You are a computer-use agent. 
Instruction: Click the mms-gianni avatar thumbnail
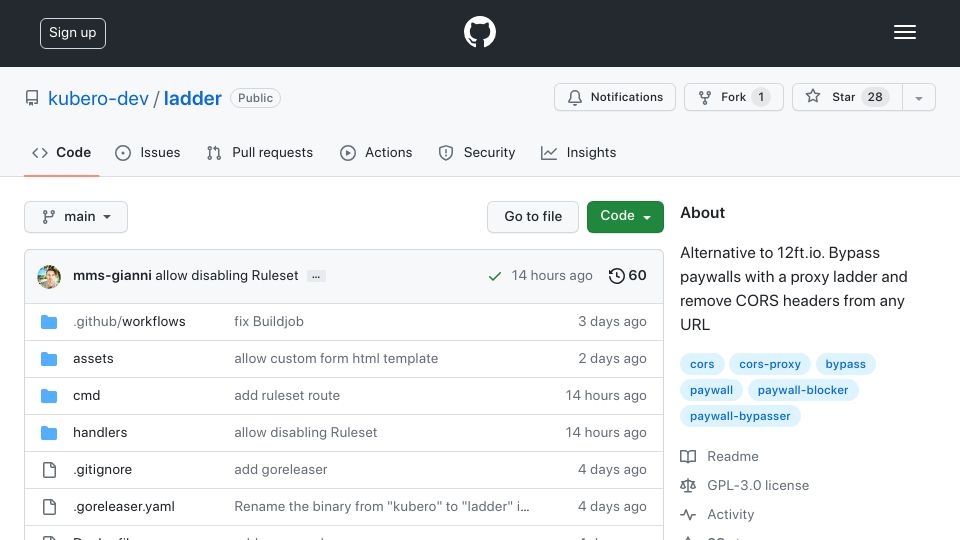(x=49, y=277)
